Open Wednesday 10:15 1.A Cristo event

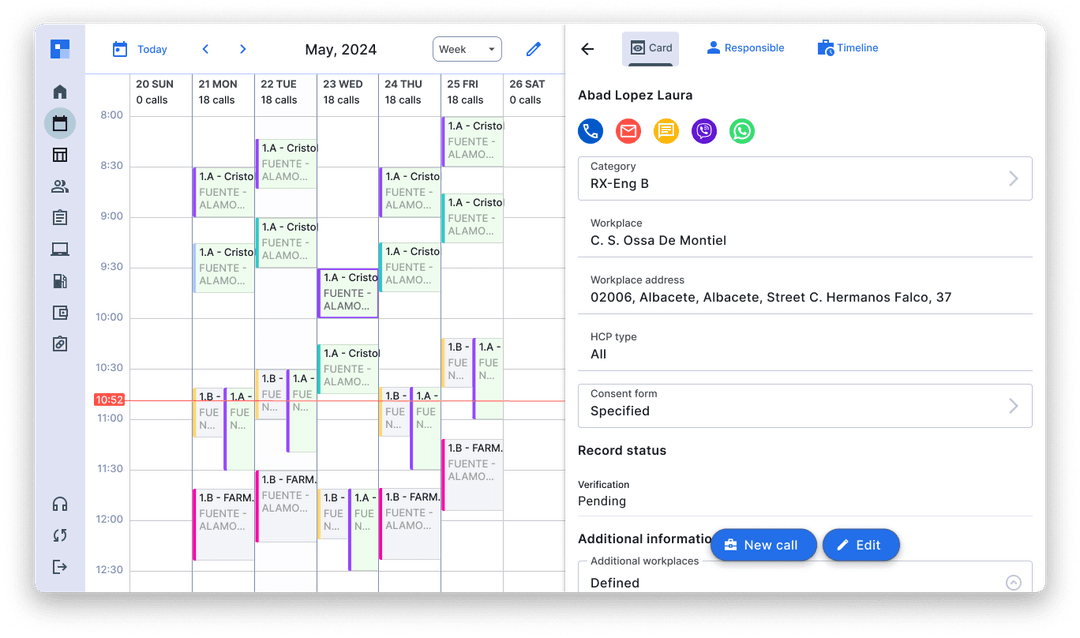(x=348, y=369)
